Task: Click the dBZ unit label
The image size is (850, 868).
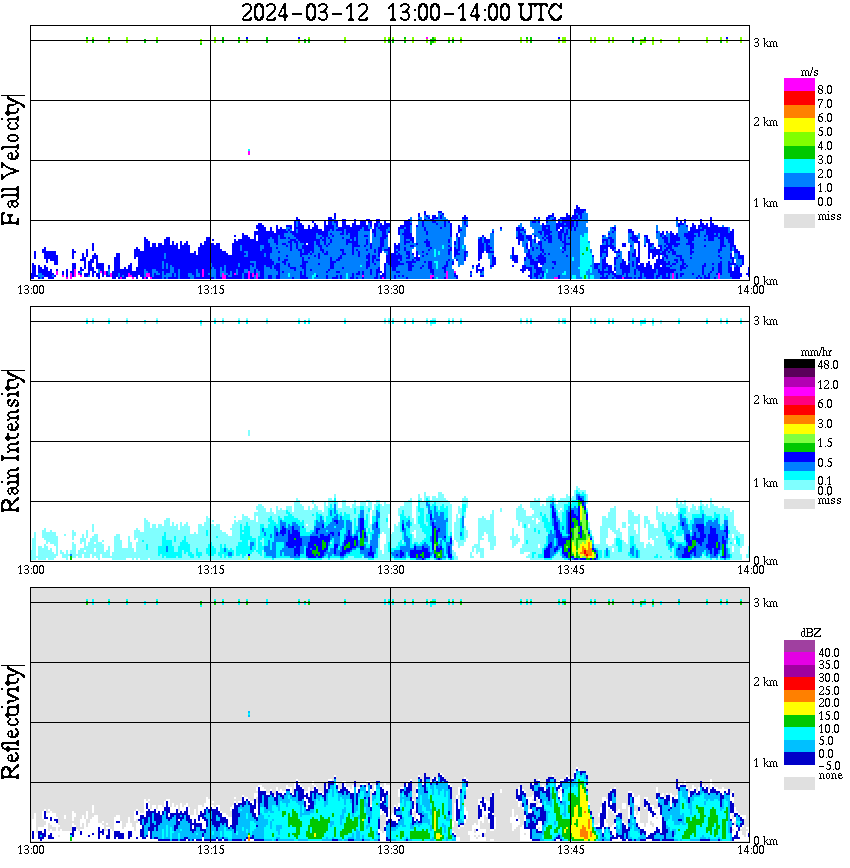Action: point(811,633)
